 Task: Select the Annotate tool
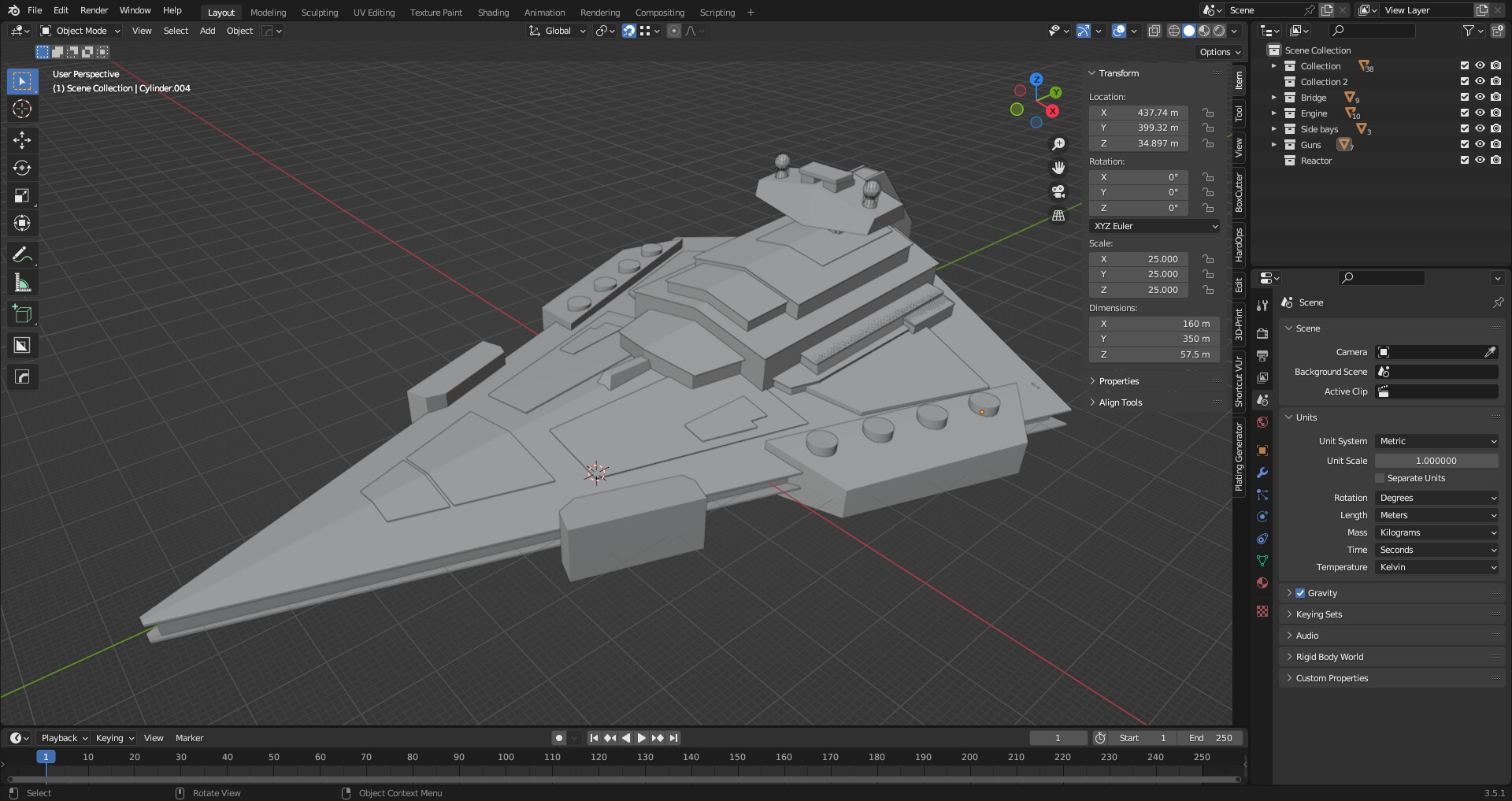tap(22, 254)
